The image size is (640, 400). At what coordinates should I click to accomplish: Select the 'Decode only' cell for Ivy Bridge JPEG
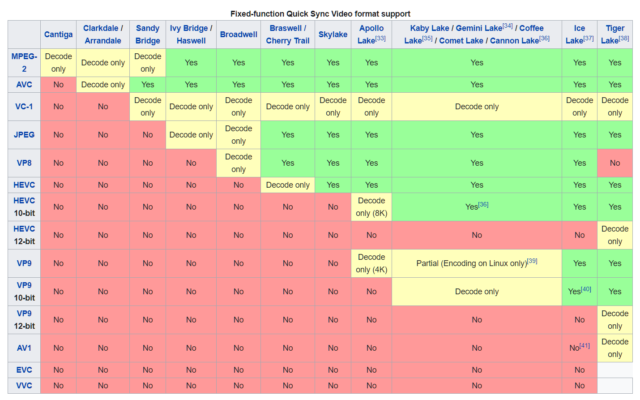[191, 135]
